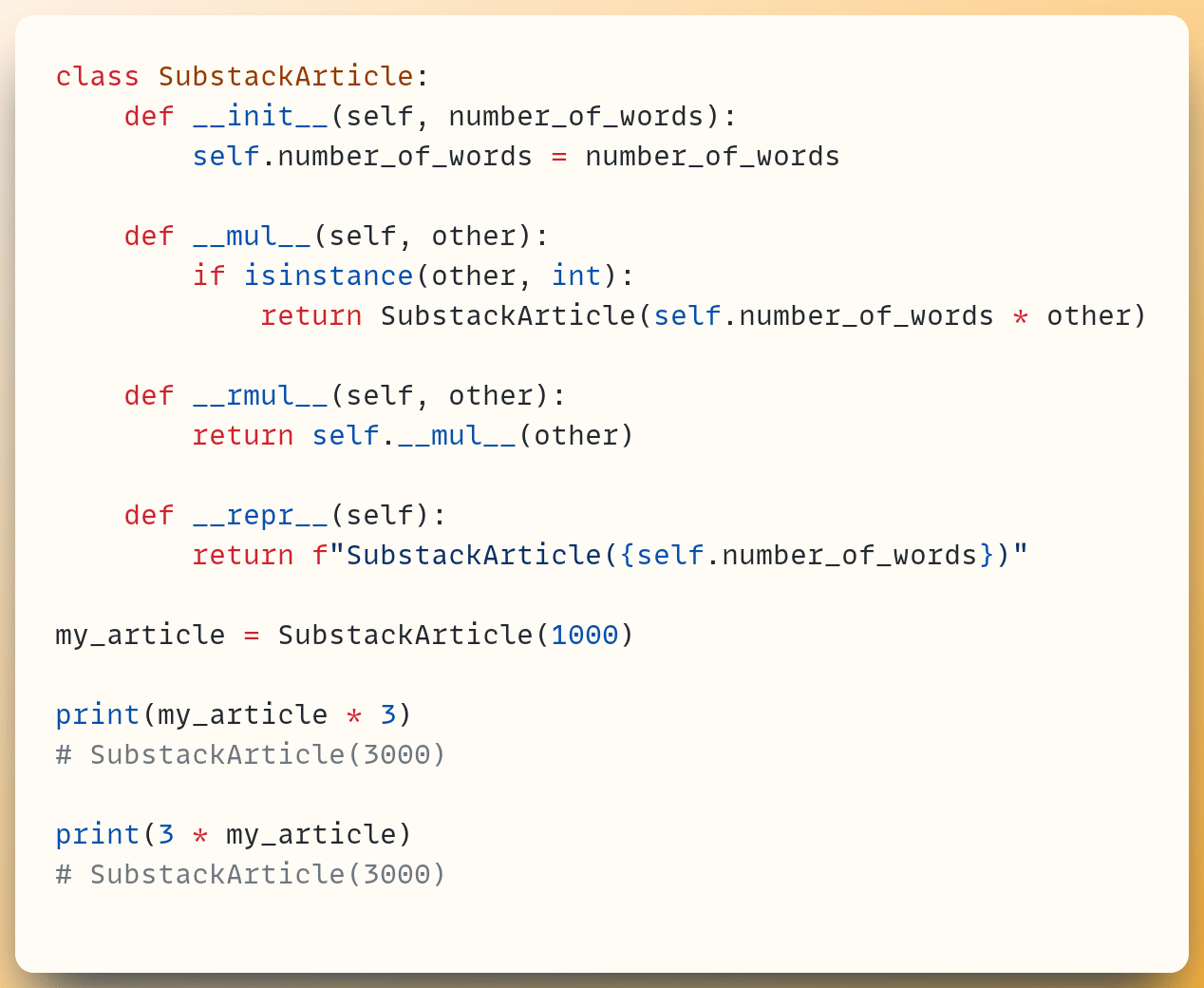Click the value 1000 in SubstackArticle constructor
The width and height of the screenshot is (1204, 988).
tap(585, 635)
